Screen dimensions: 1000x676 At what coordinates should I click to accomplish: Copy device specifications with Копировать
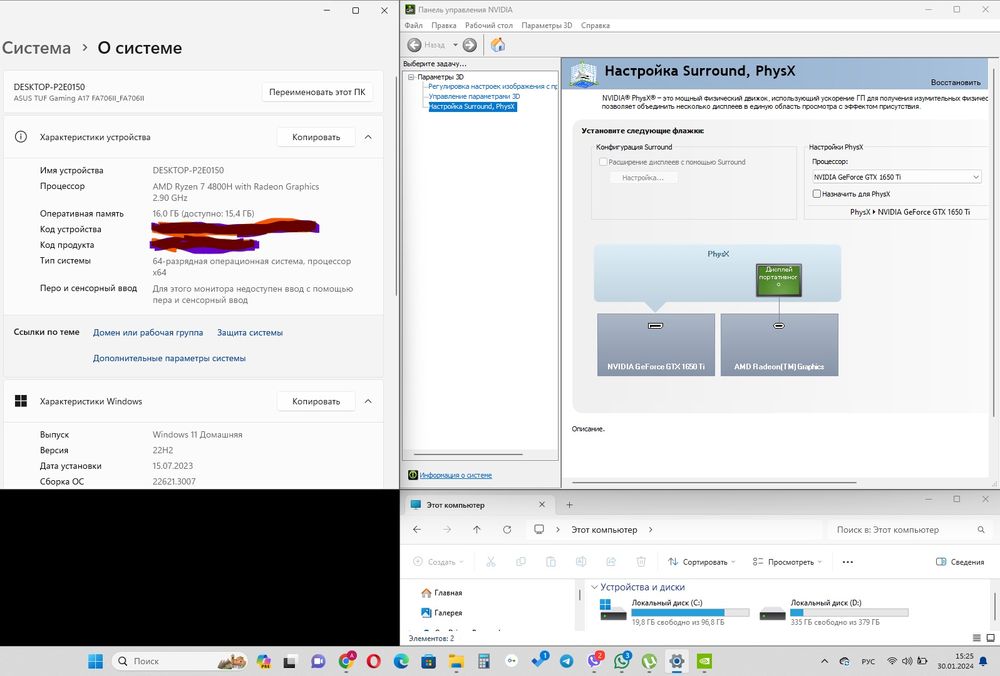(x=316, y=137)
